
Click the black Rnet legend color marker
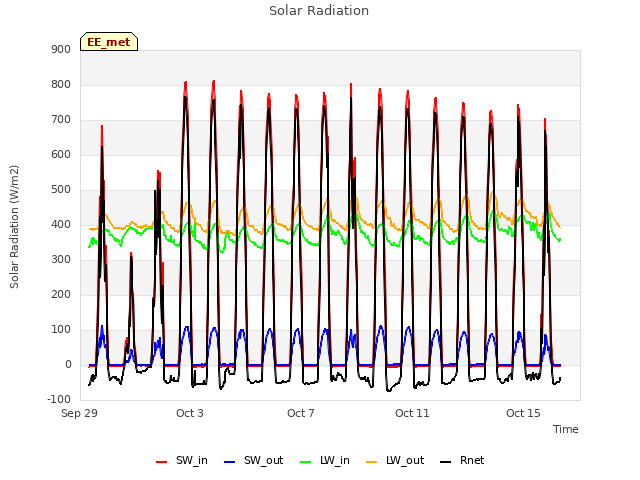point(446,462)
